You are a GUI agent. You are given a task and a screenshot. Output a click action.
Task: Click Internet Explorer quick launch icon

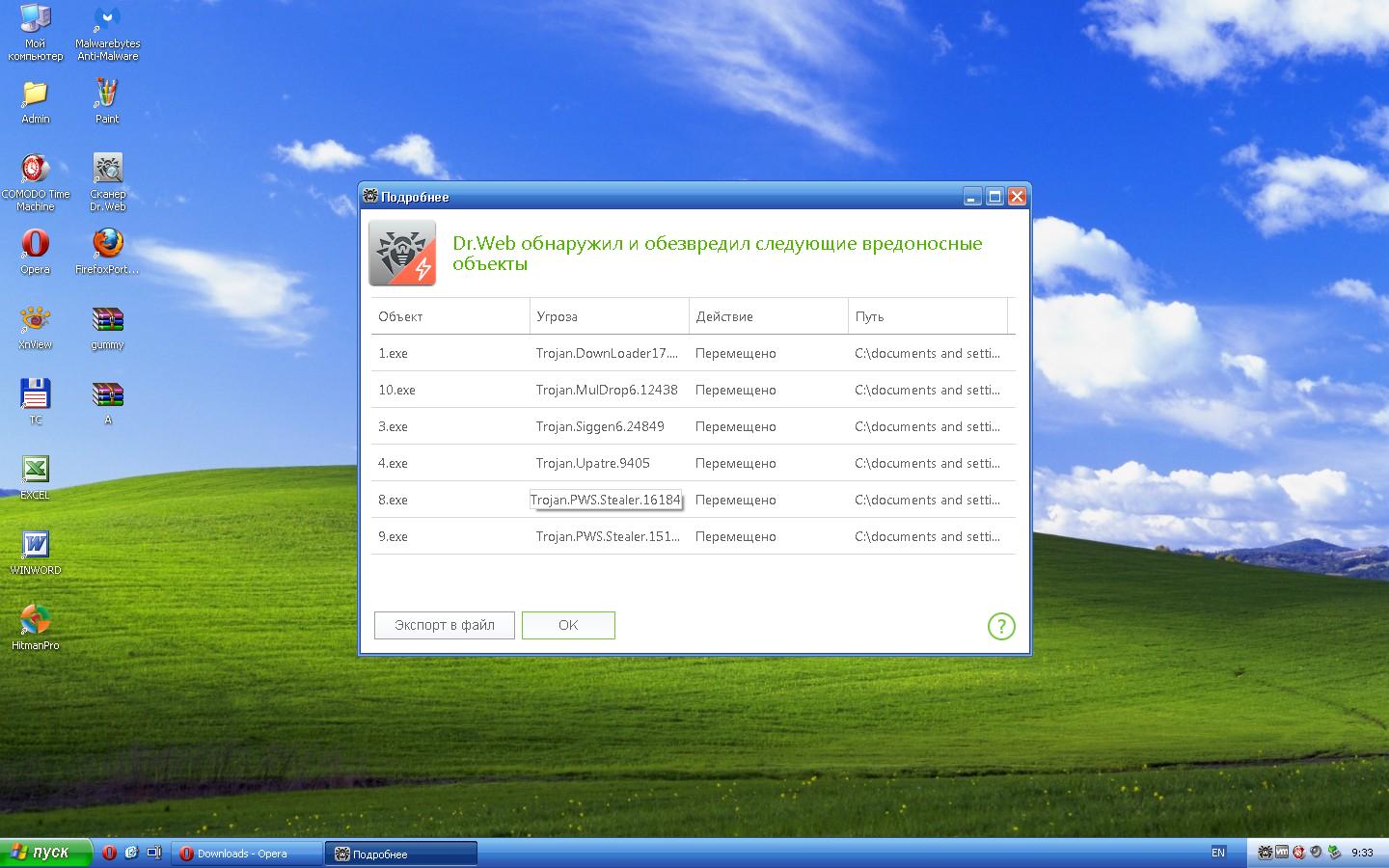click(131, 853)
